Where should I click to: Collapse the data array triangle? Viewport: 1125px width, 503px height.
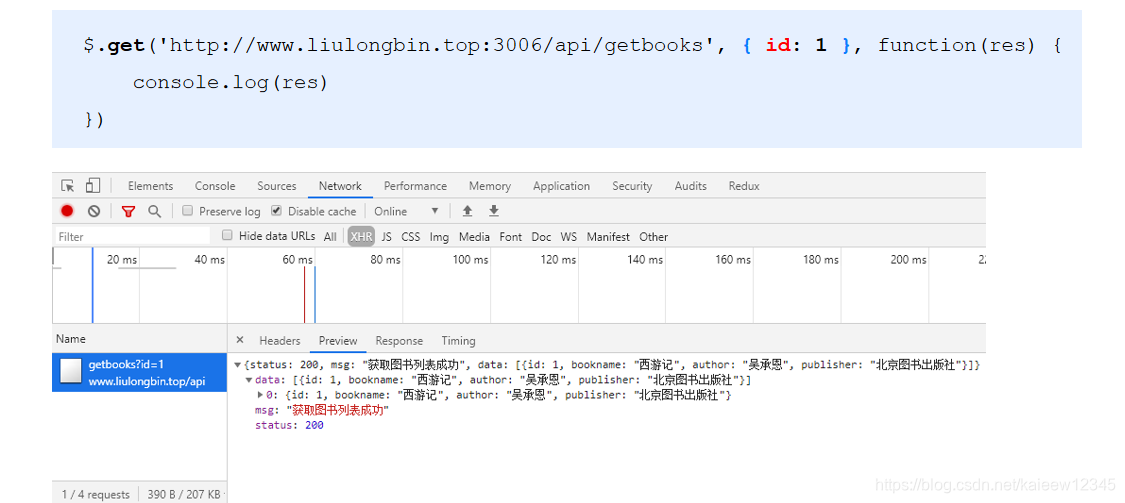click(249, 380)
